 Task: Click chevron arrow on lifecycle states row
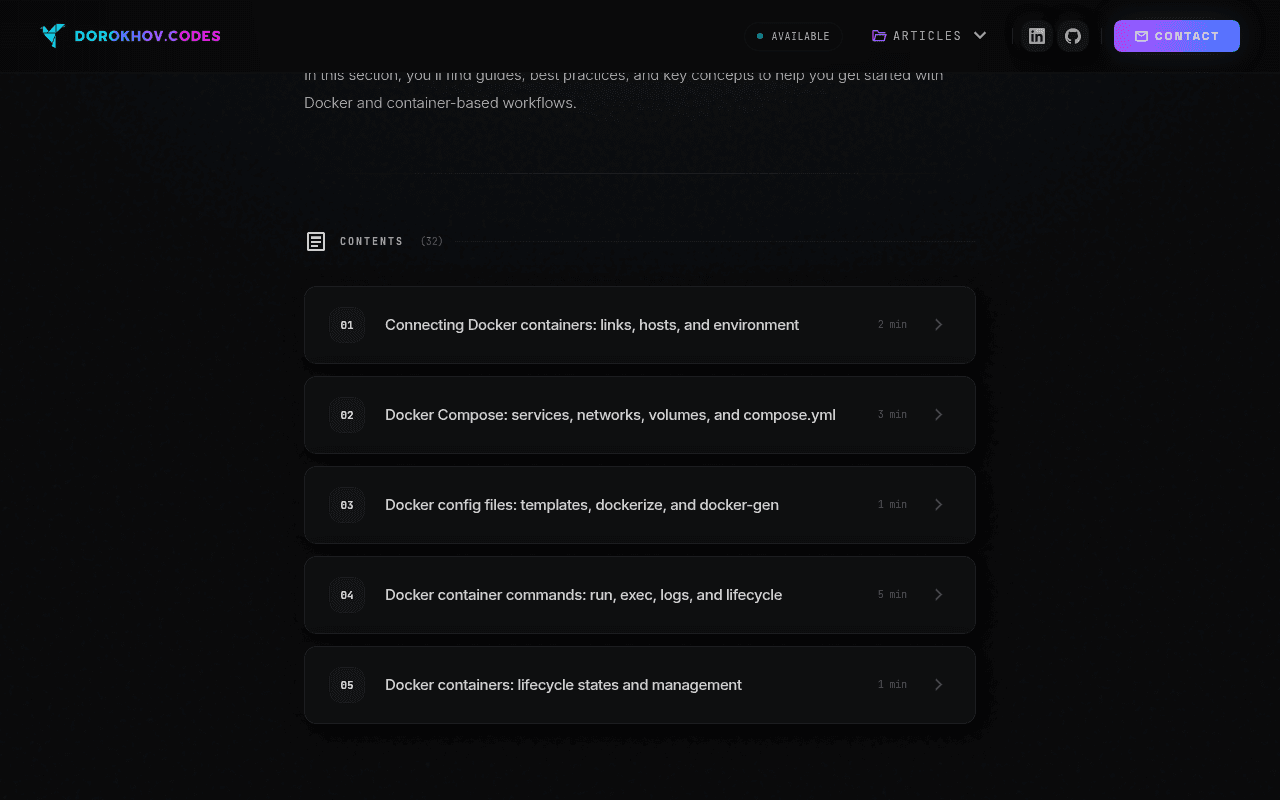click(x=938, y=685)
